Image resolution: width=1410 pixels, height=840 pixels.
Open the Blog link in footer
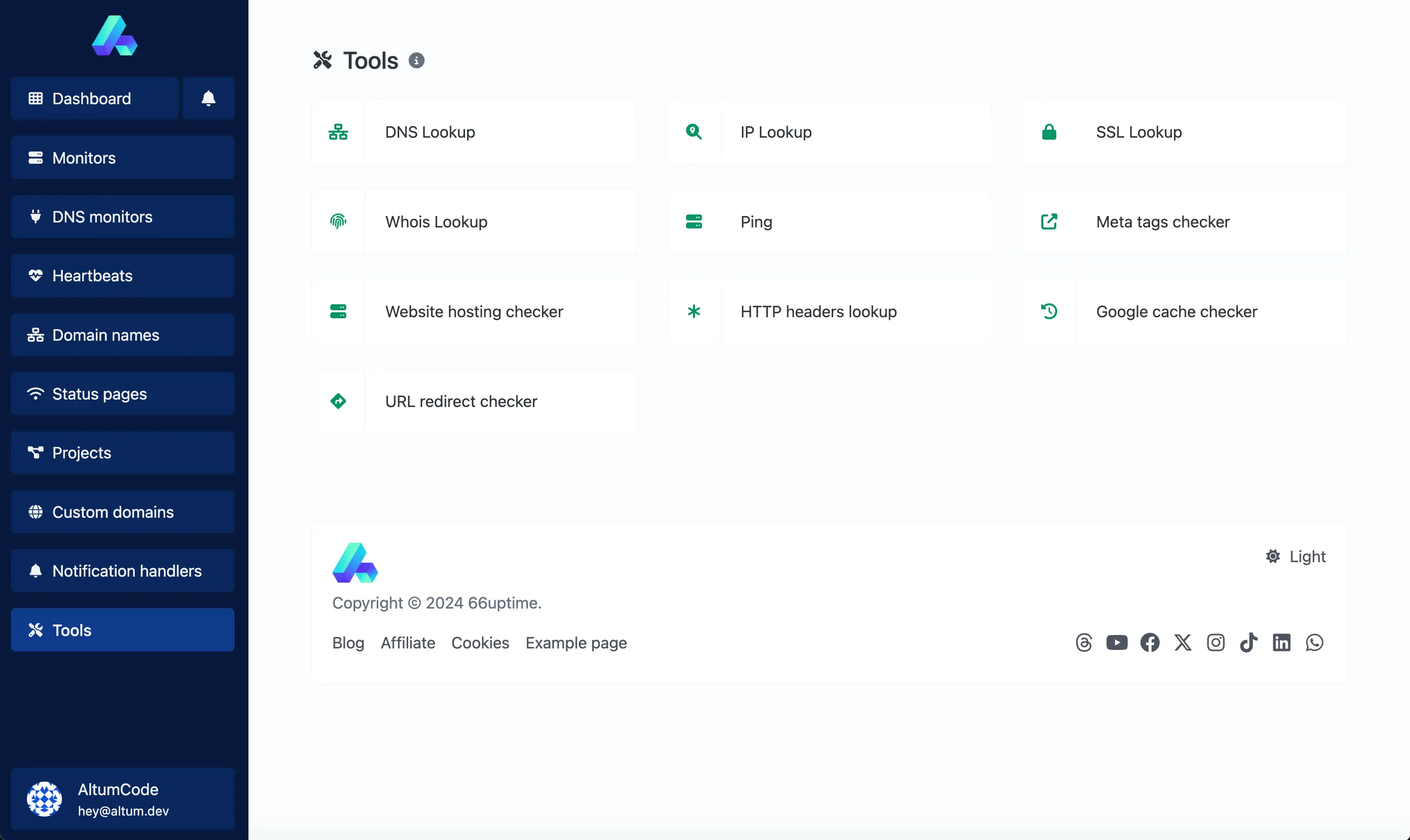pyautogui.click(x=348, y=642)
